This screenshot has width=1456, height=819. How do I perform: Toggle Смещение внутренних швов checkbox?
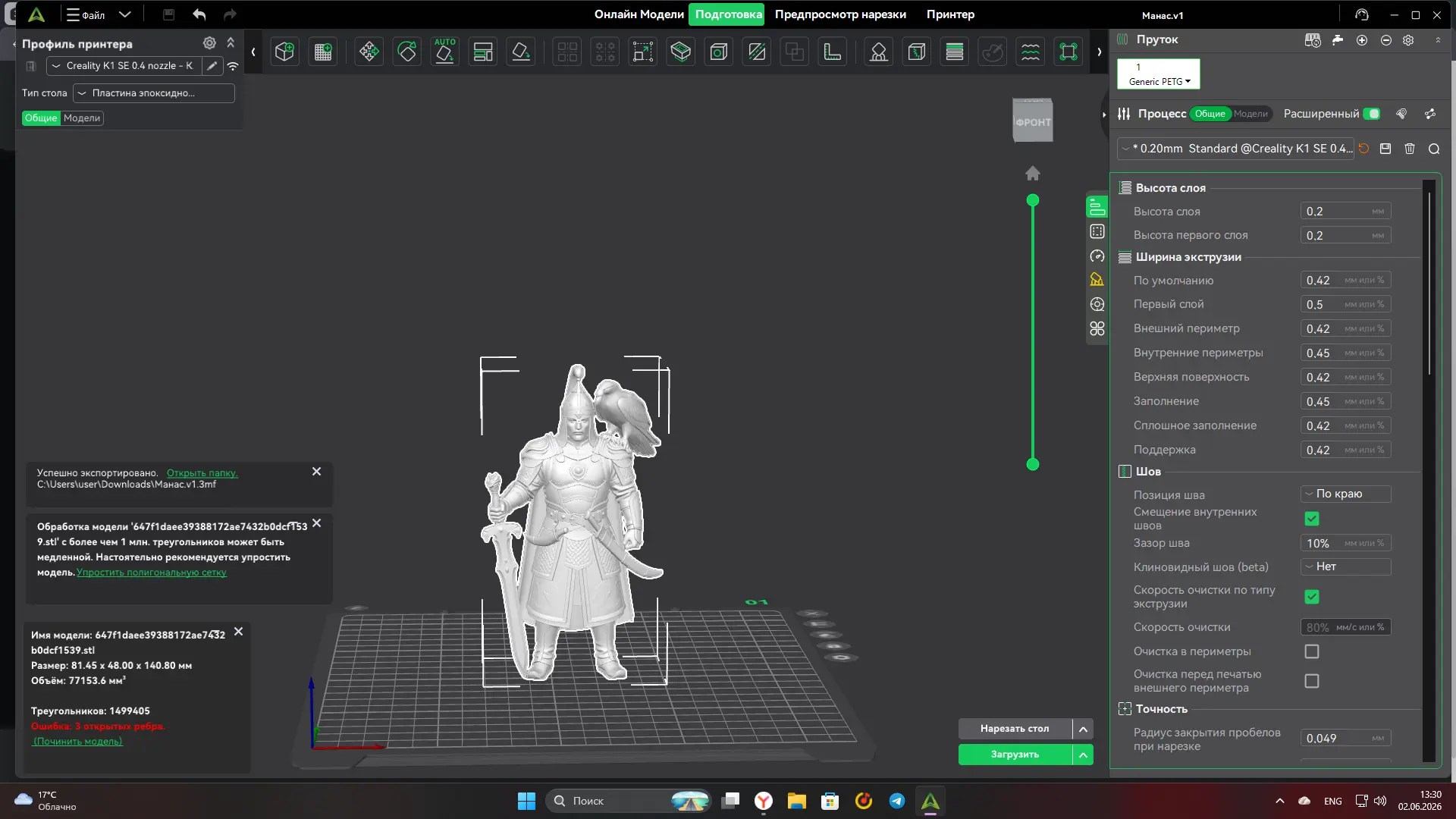1312,519
